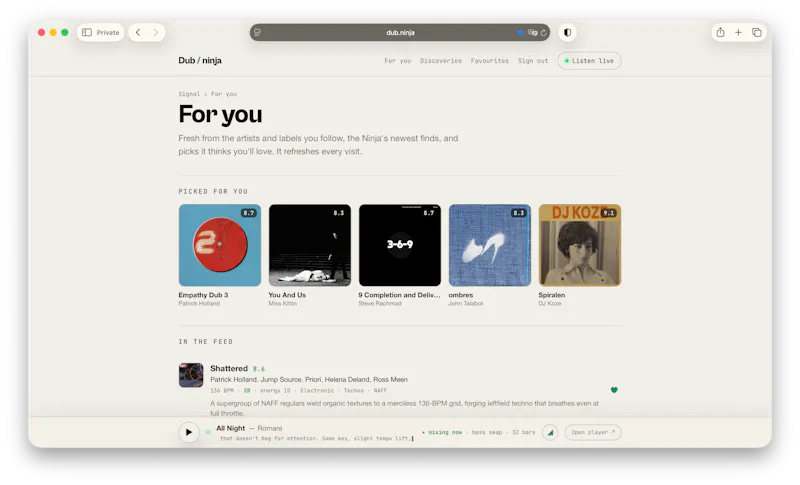
Task: Open the page menu icon in address bar
Action: [257, 32]
